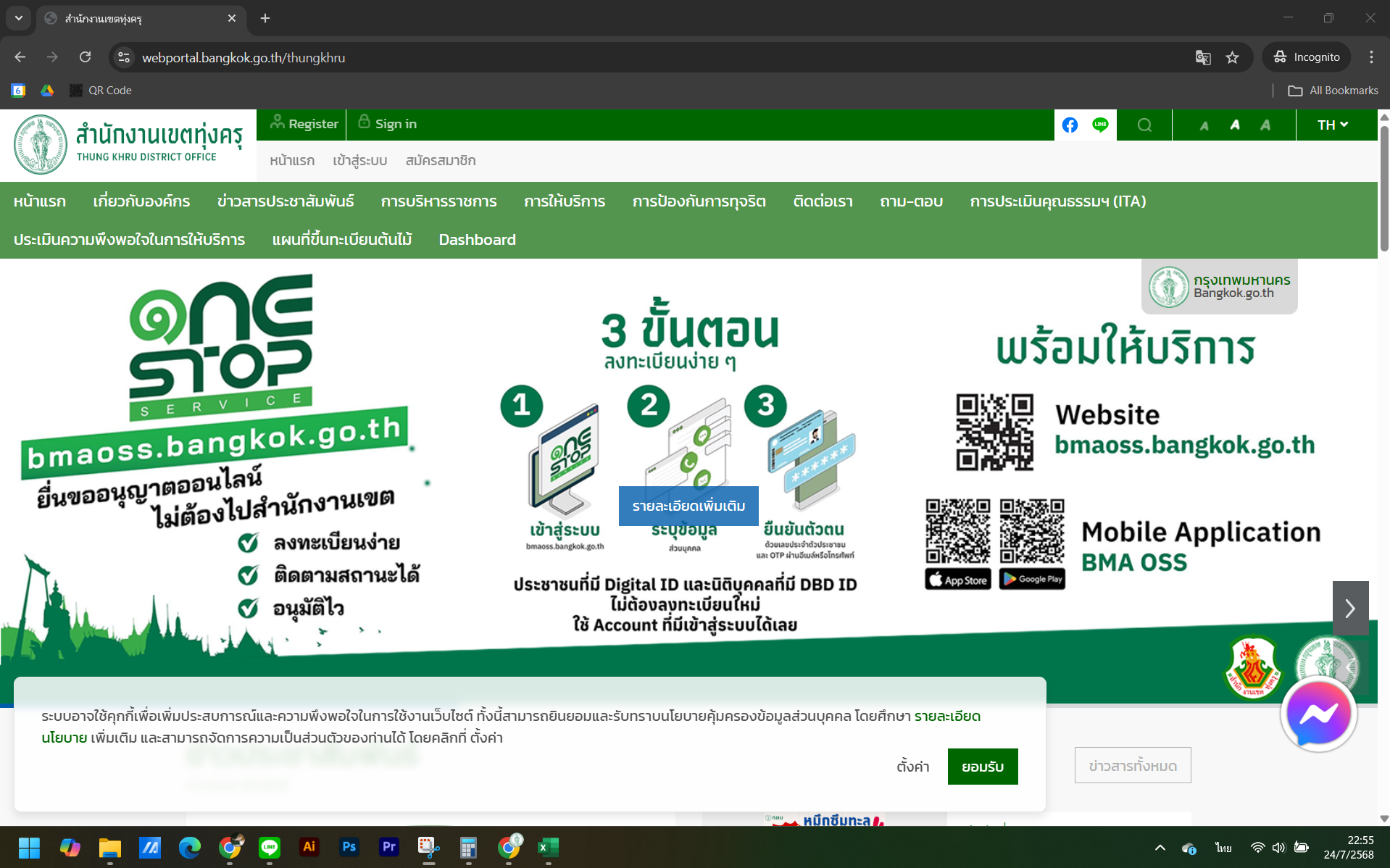1390x868 pixels.
Task: Open Premiere Pro from the taskbar
Action: click(389, 847)
